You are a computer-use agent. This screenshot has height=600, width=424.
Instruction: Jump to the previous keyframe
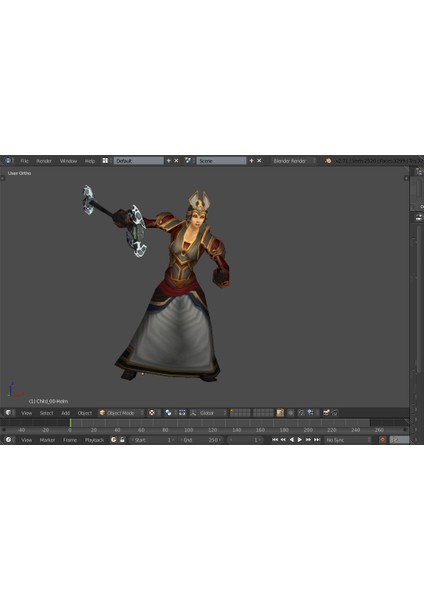[x=283, y=440]
